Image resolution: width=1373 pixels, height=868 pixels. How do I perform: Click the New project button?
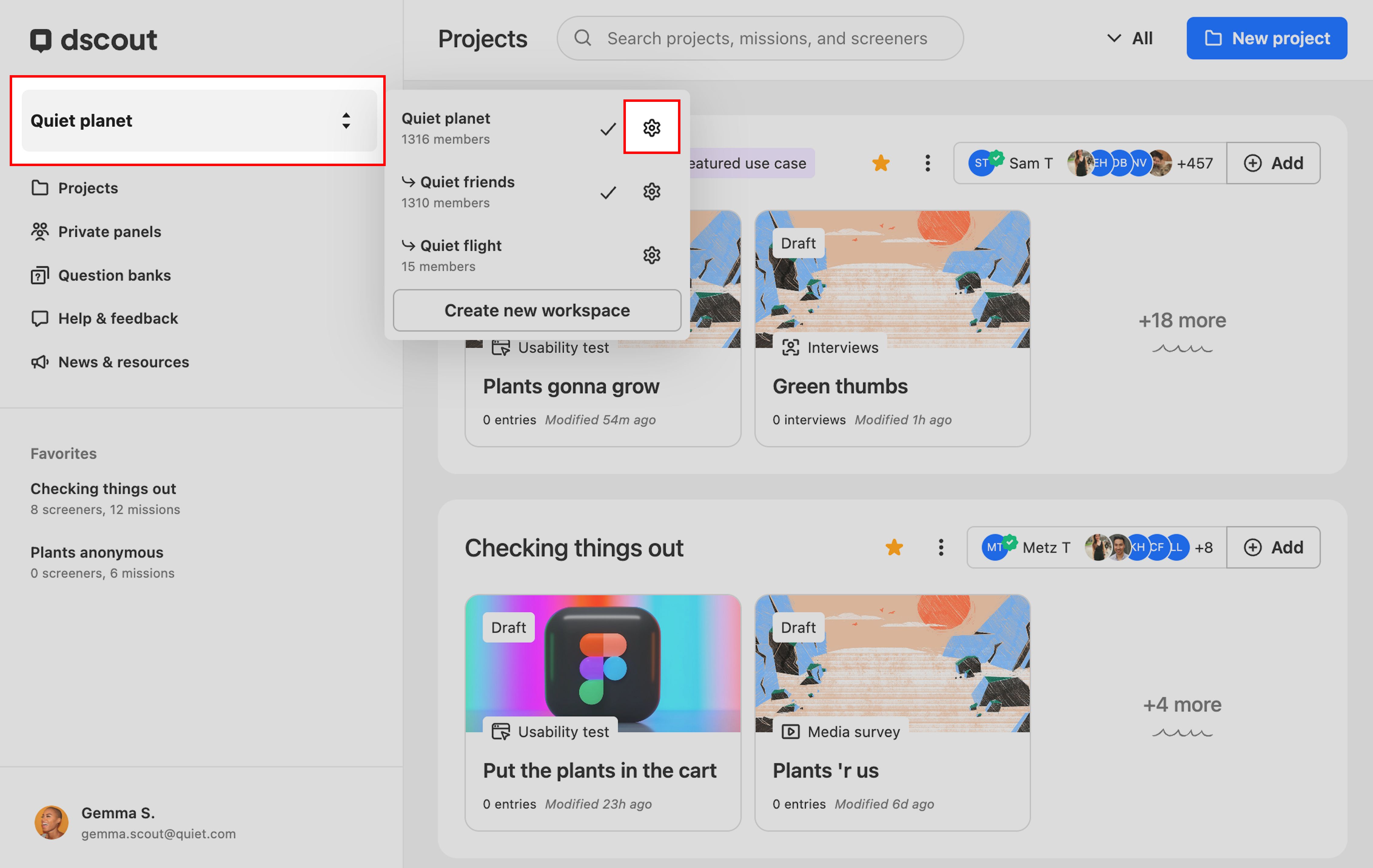[x=1266, y=38]
